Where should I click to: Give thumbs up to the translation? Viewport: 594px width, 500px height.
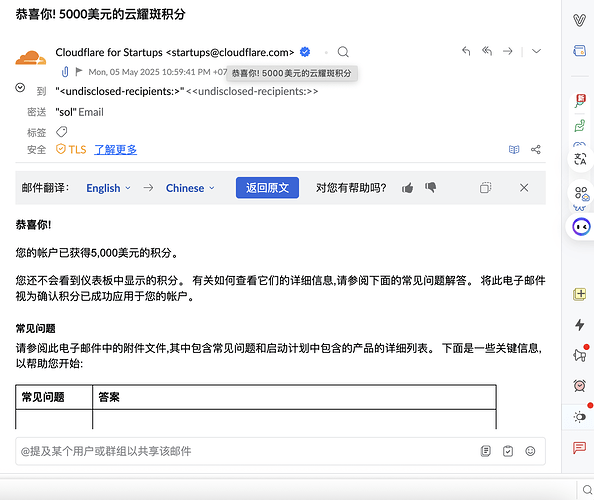(408, 188)
